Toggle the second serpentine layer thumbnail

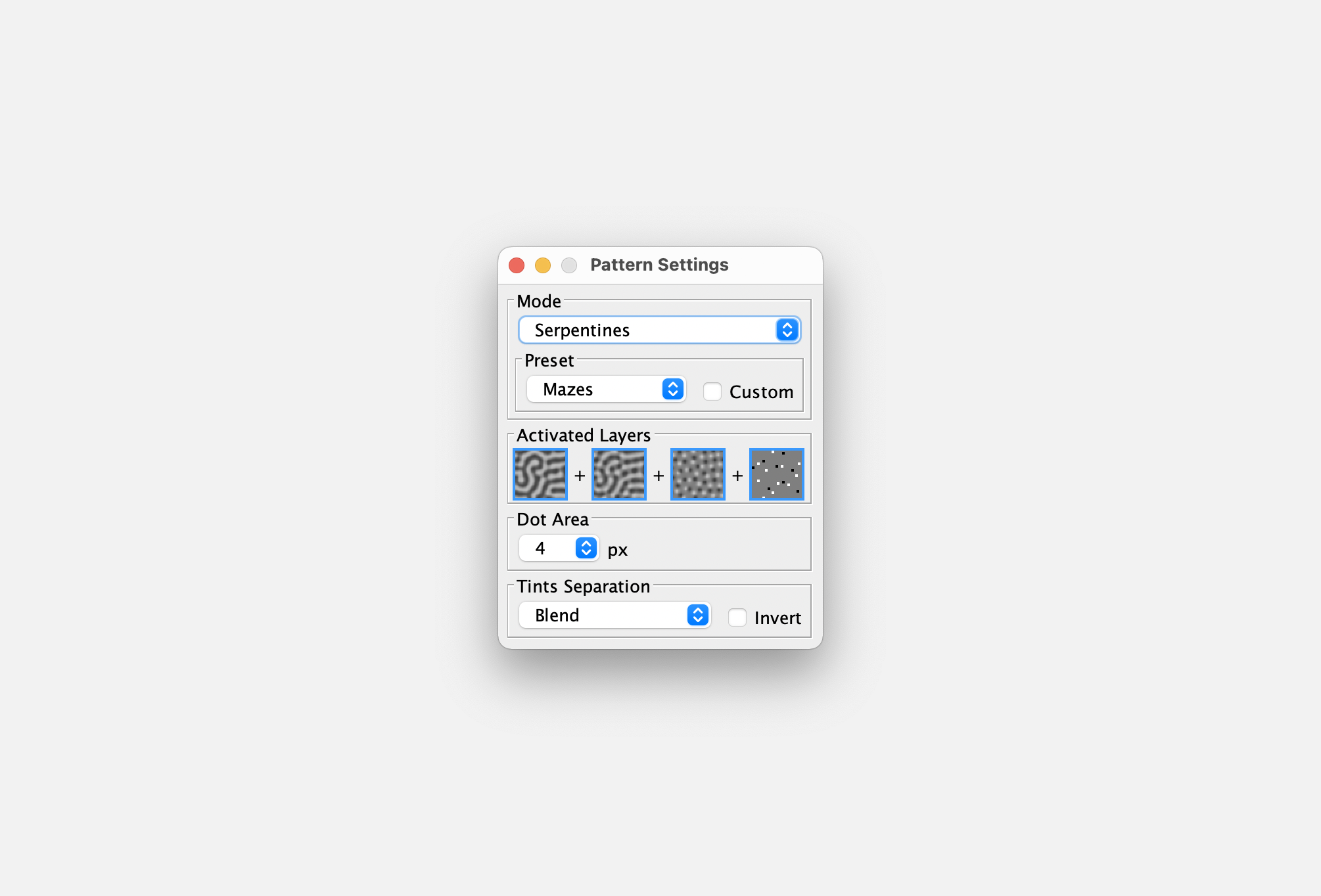click(619, 474)
